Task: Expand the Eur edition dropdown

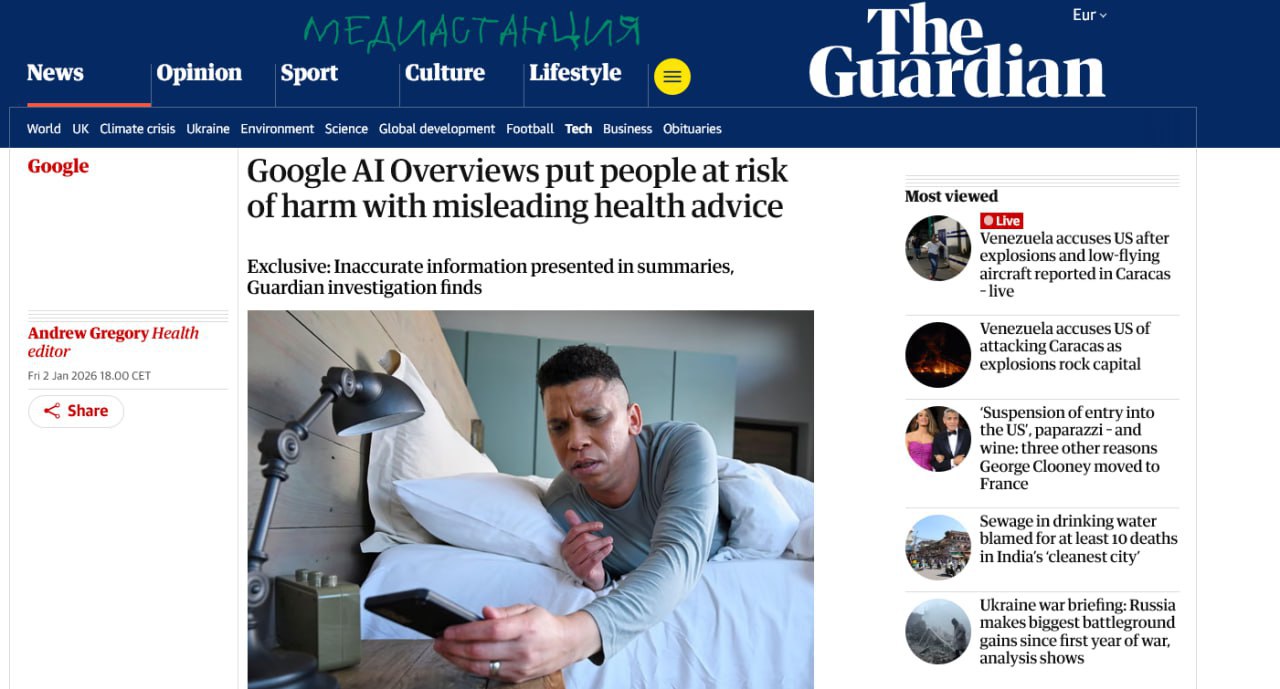Action: point(1089,15)
